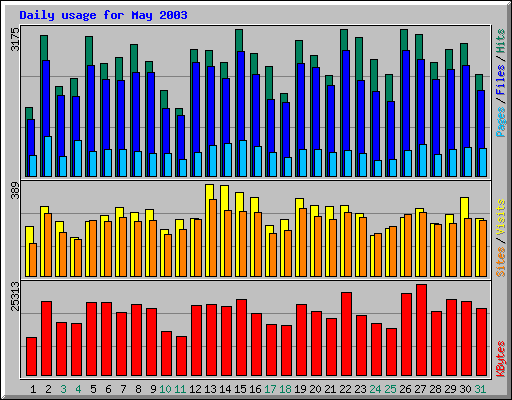Click the orange Sites bar for day 19
The image size is (512, 400).
pos(303,242)
